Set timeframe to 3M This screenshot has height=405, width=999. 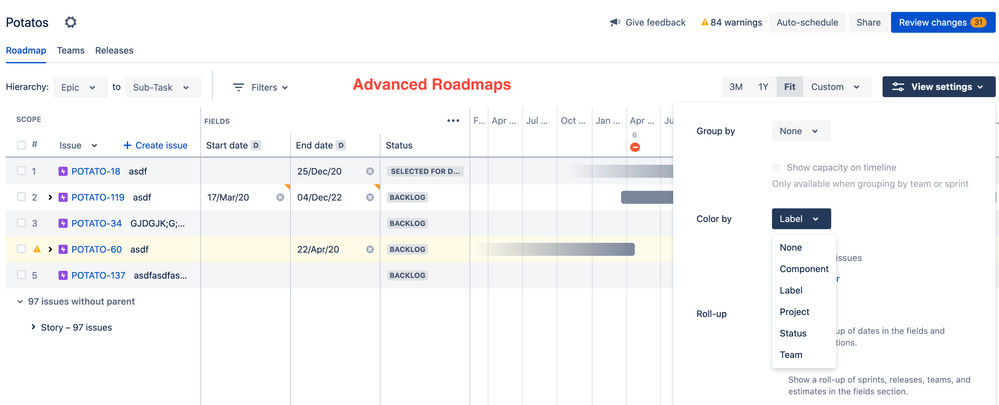click(736, 87)
